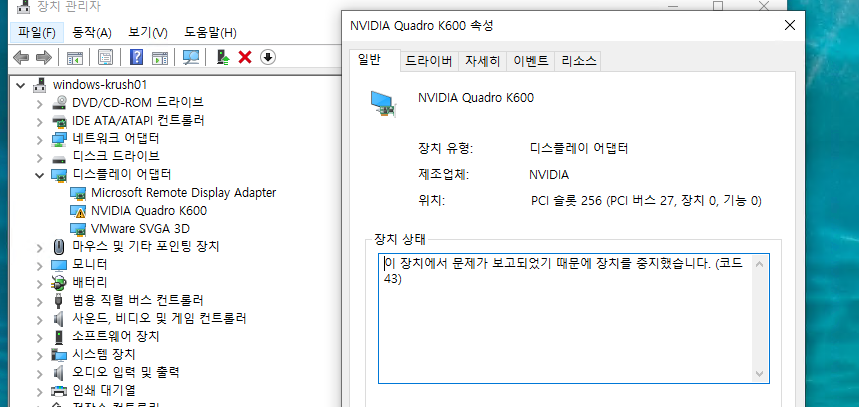The width and height of the screenshot is (859, 407).
Task: Expand the 오디오 입력 및 출력 node
Action: [39, 374]
